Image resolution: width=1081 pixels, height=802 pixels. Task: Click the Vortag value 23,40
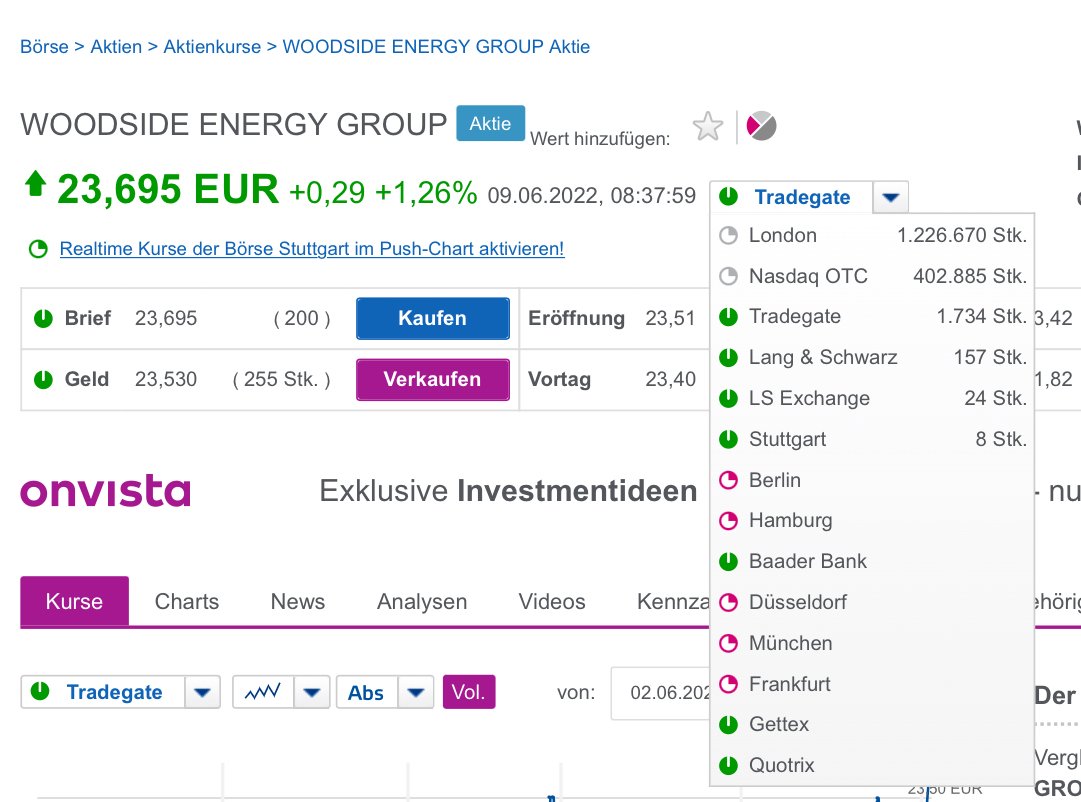670,379
